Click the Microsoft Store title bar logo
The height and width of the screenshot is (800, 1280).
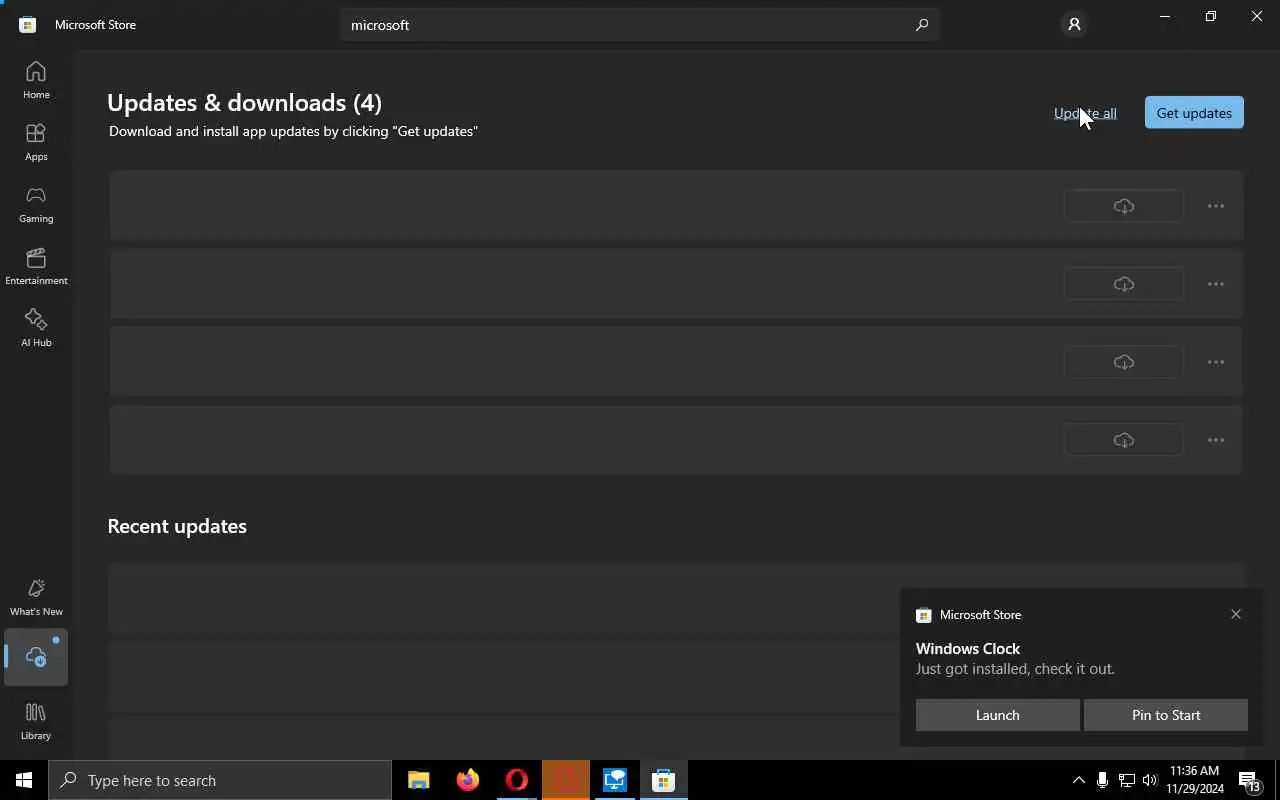(28, 25)
